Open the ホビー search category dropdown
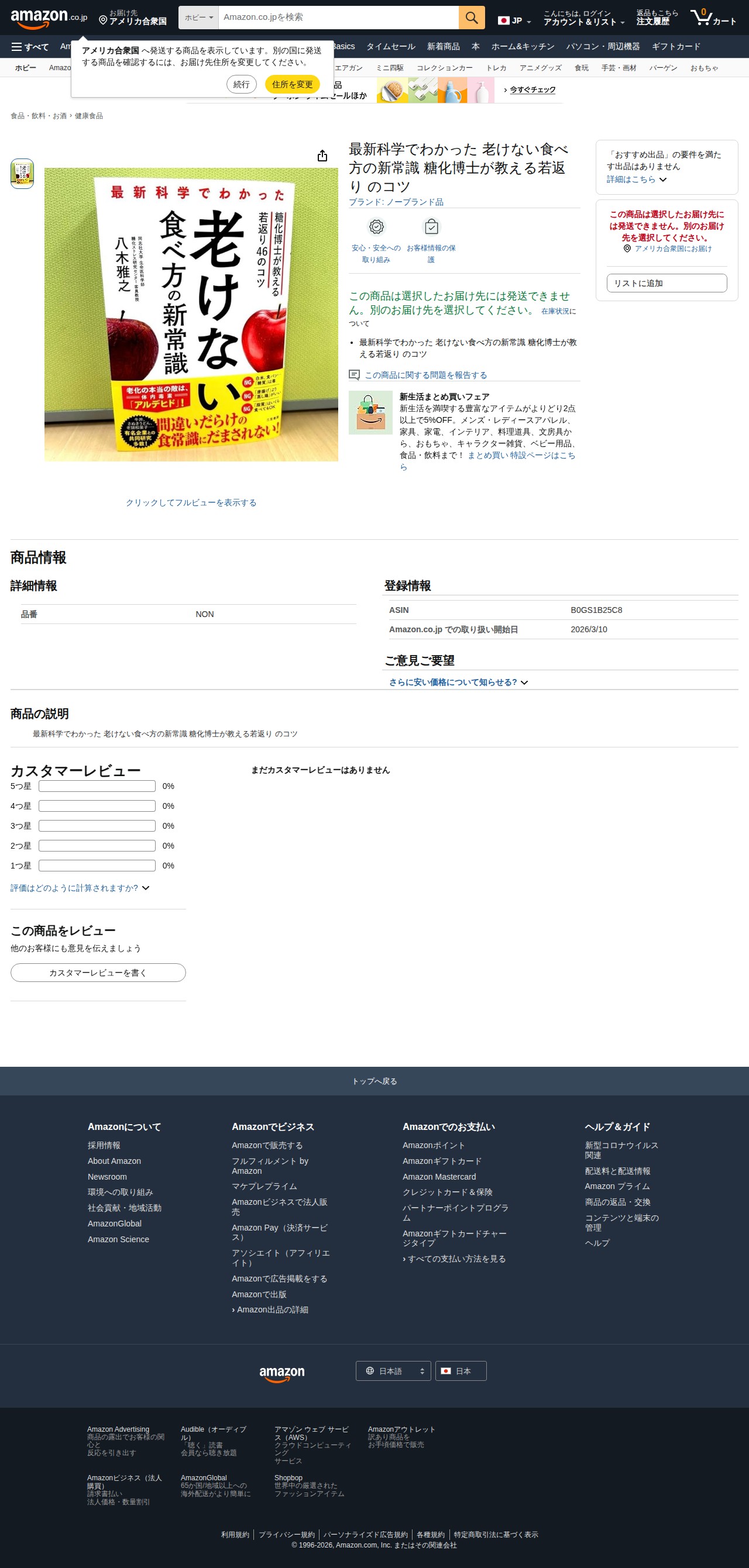 click(198, 18)
